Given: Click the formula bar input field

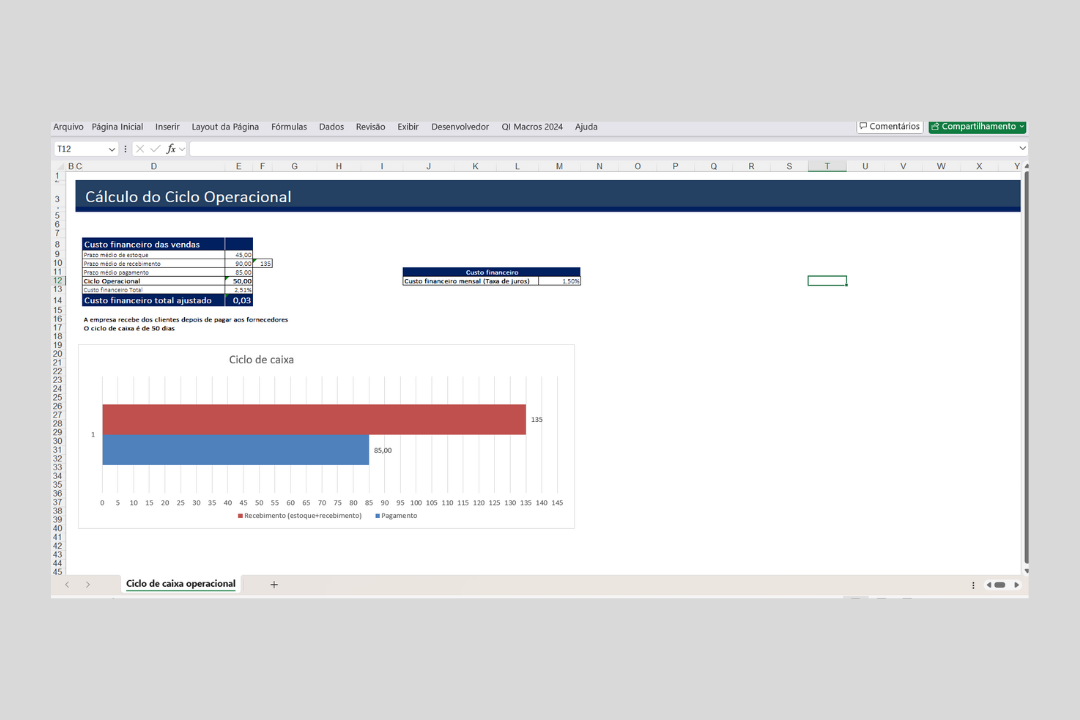Looking at the screenshot, I should point(600,149).
